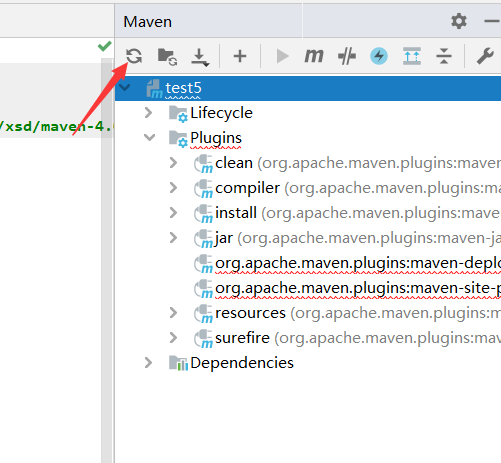This screenshot has height=463, width=501.
Task: Select the Lifecycle folder
Action: click(x=221, y=113)
